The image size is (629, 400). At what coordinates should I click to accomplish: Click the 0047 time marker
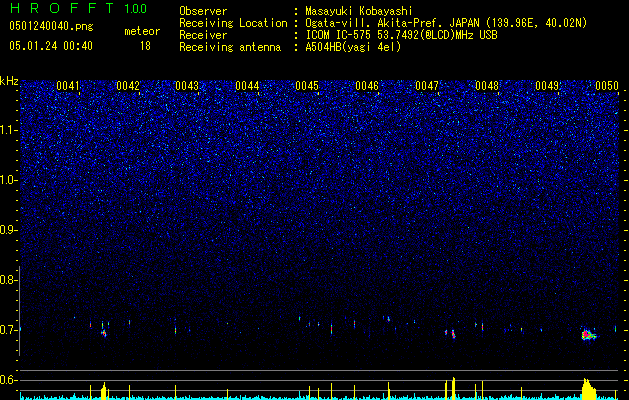pyautogui.click(x=427, y=86)
